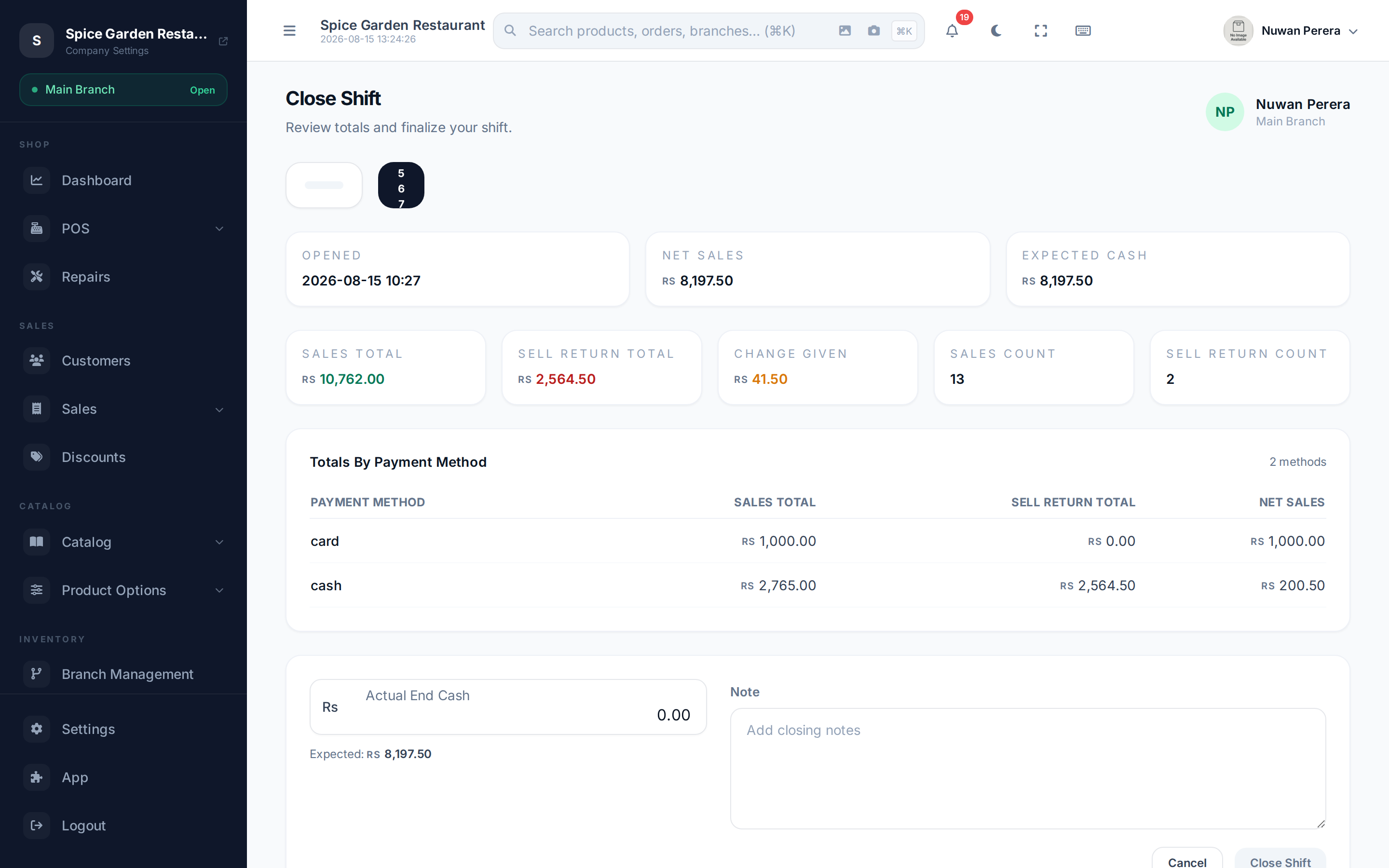This screenshot has width=1389, height=868.
Task: Open keyboard shortcuts icon
Action: point(1082,30)
